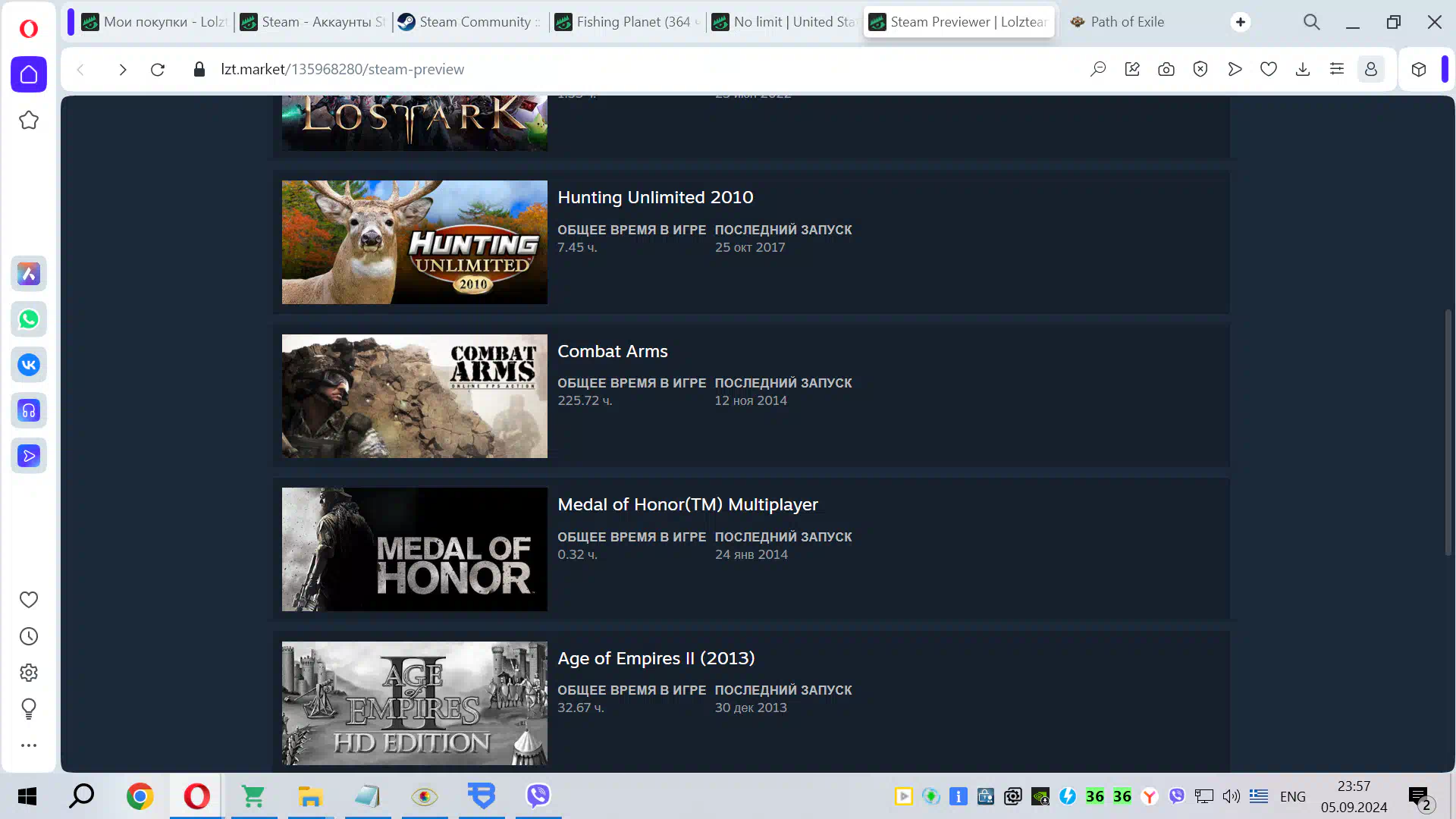Image resolution: width=1456 pixels, height=819 pixels.
Task: Open the lightbulb tips icon
Action: pos(29,709)
